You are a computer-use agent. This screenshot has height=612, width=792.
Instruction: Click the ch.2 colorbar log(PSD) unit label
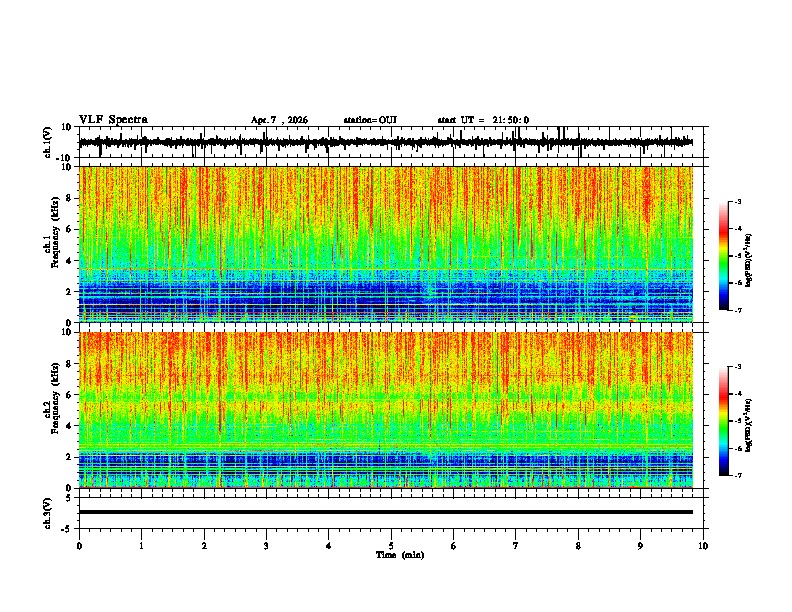pyautogui.click(x=749, y=425)
